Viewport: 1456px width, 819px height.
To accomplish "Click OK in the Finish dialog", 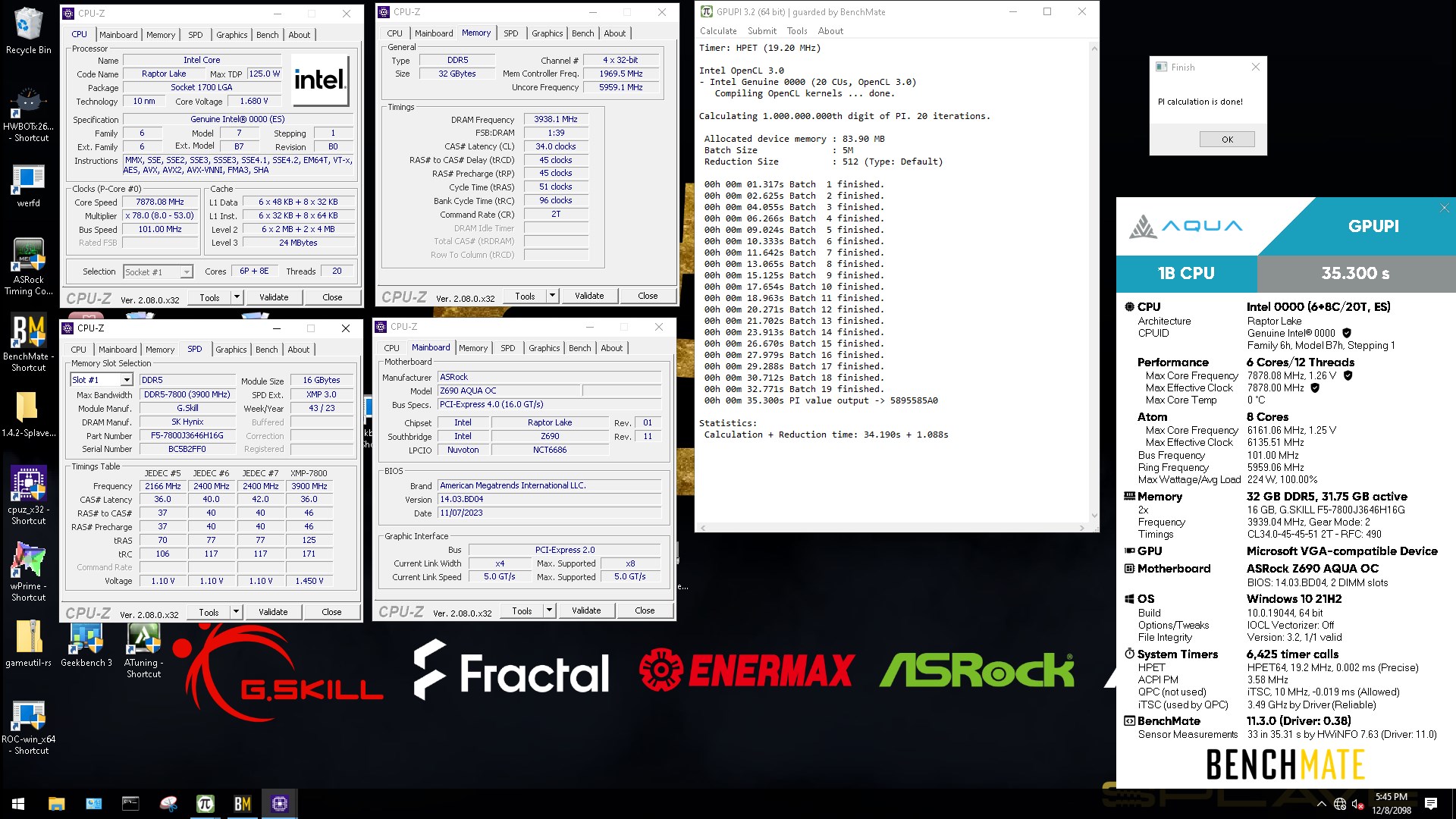I will [1227, 140].
